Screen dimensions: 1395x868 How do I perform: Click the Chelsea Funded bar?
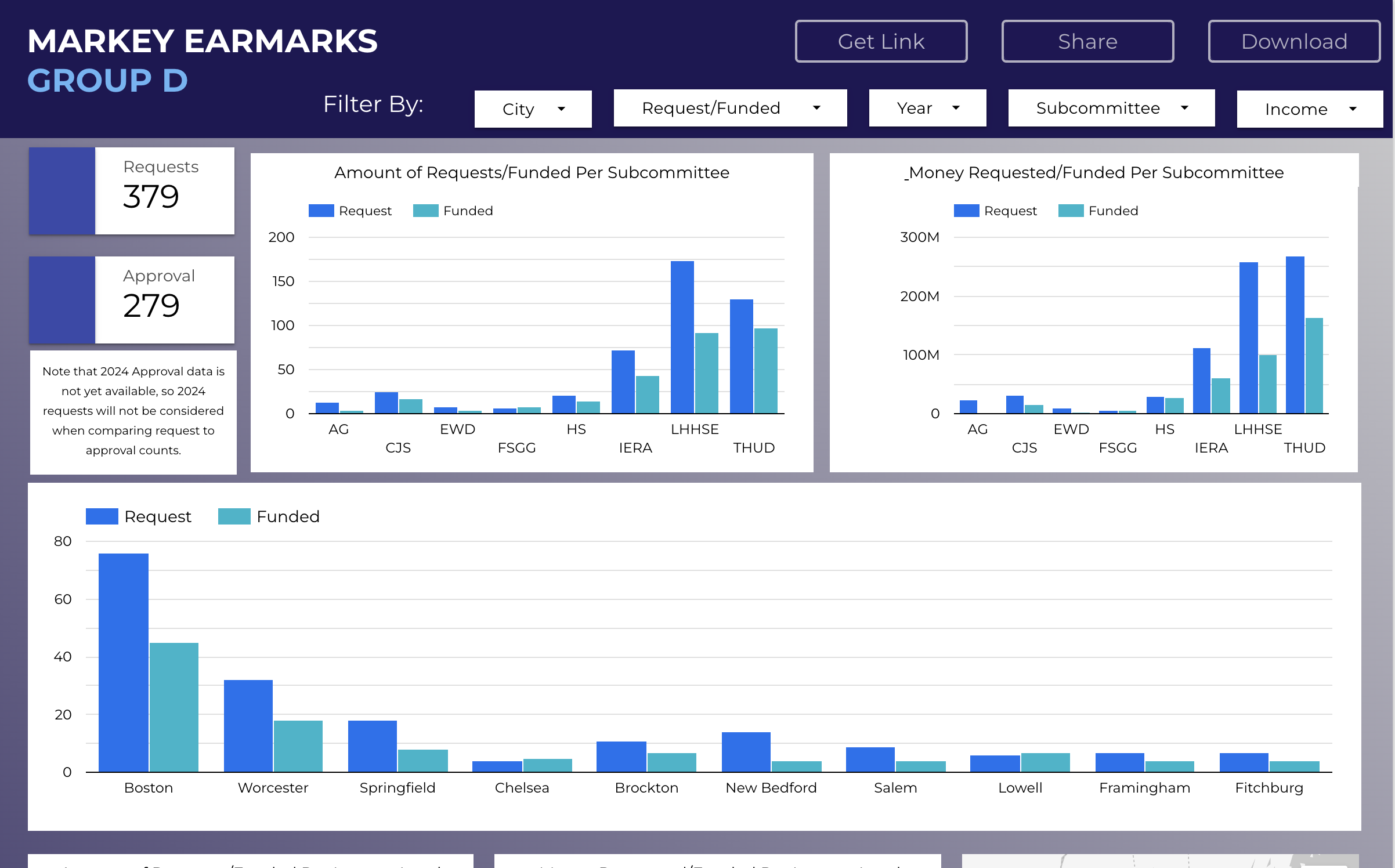548,765
